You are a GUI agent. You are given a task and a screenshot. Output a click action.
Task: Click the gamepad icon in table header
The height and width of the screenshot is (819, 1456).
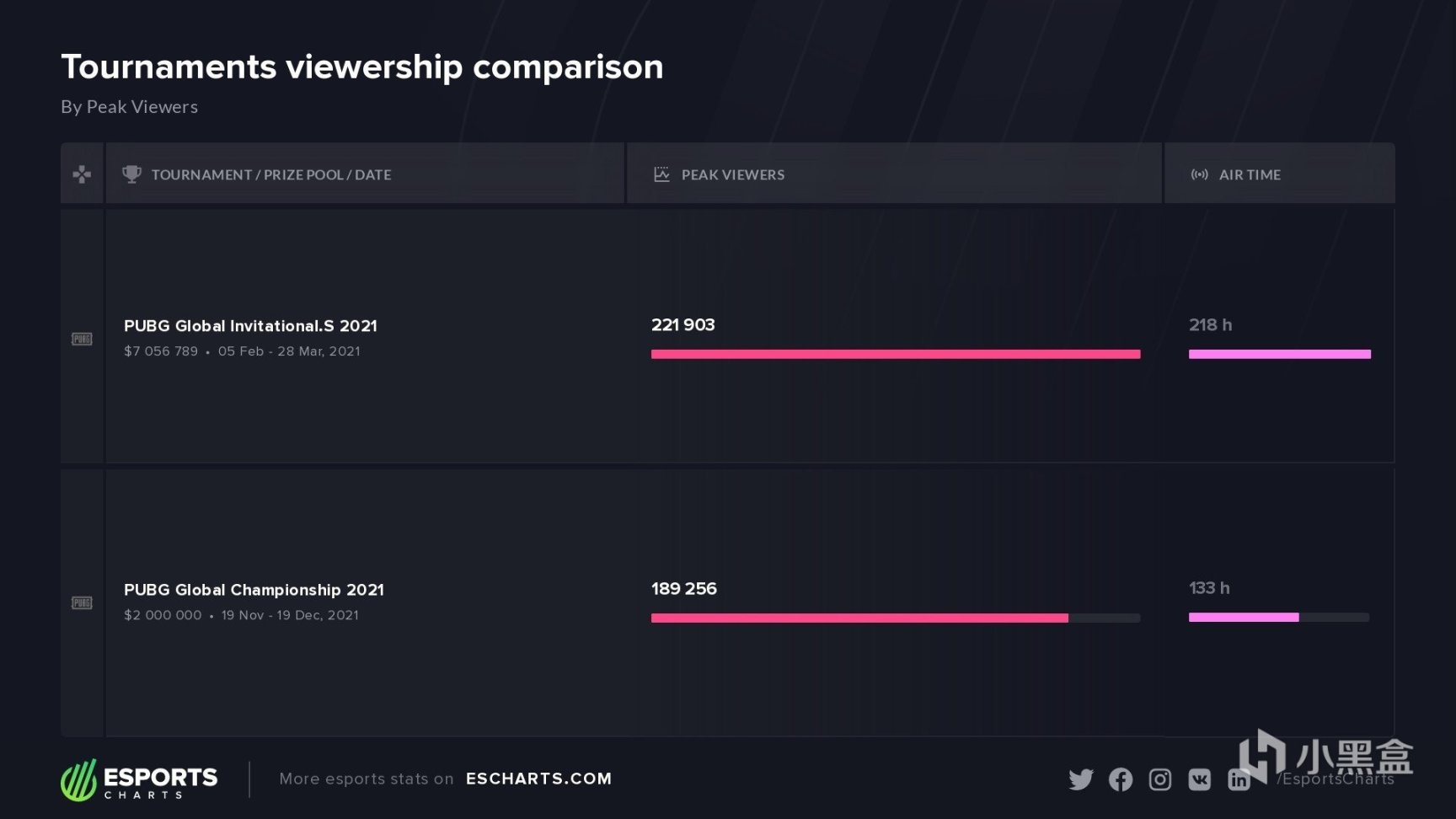(x=82, y=174)
